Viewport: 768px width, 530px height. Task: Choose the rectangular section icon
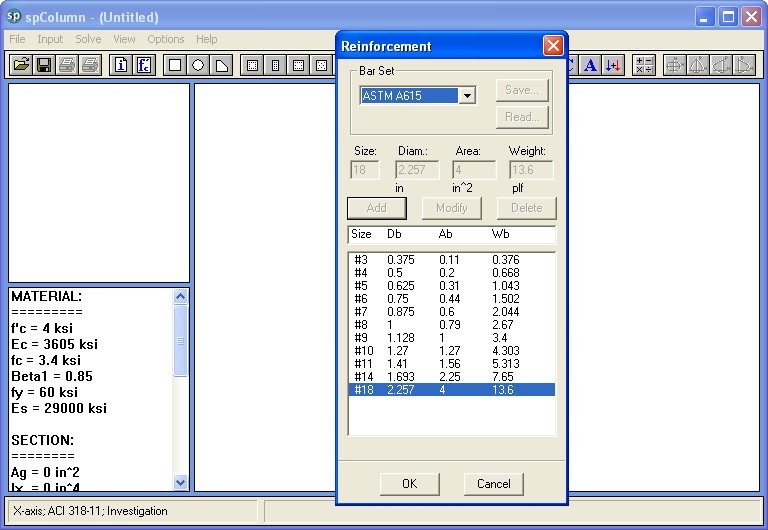[x=175, y=65]
